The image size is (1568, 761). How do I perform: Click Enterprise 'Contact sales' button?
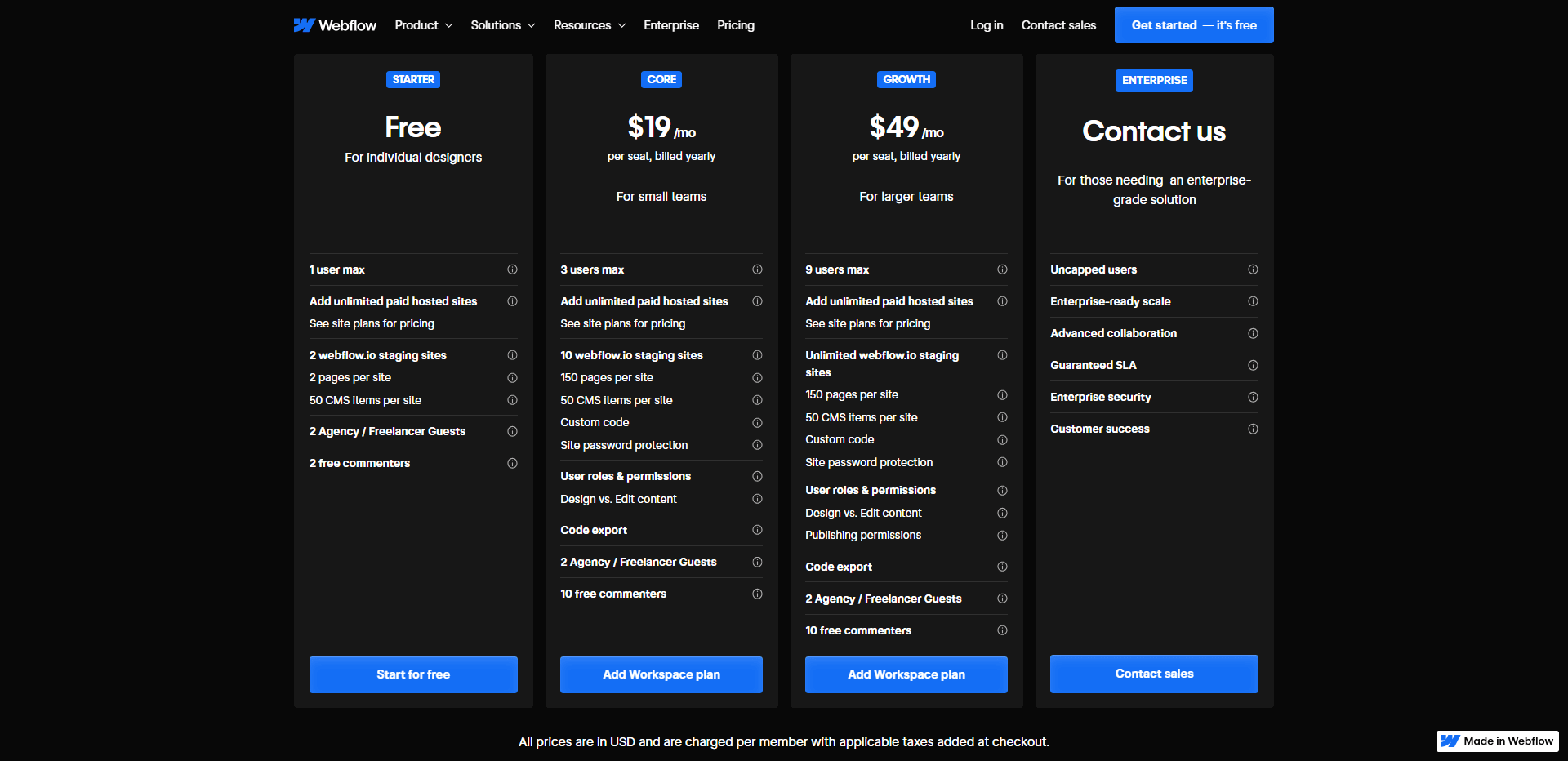pyautogui.click(x=1154, y=674)
